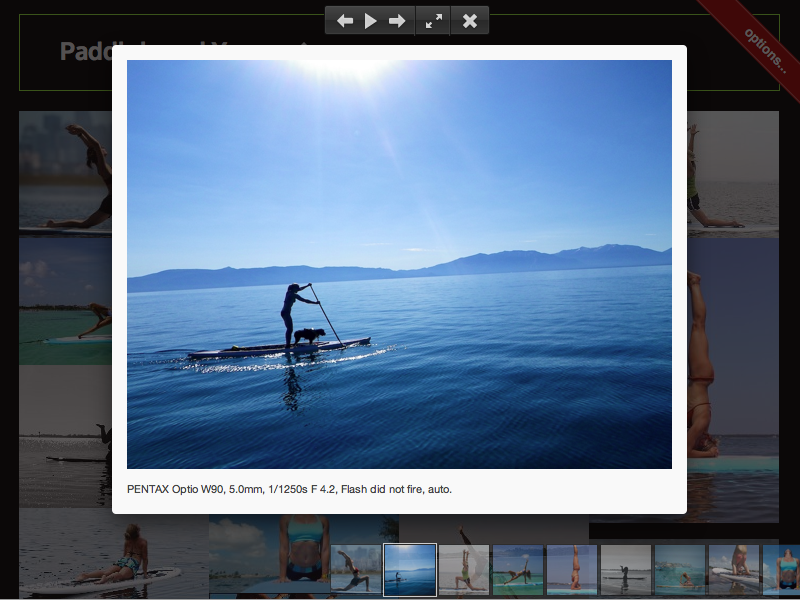The image size is (800, 600).
Task: Go to the previous photo with left arrow
Action: coord(345,21)
